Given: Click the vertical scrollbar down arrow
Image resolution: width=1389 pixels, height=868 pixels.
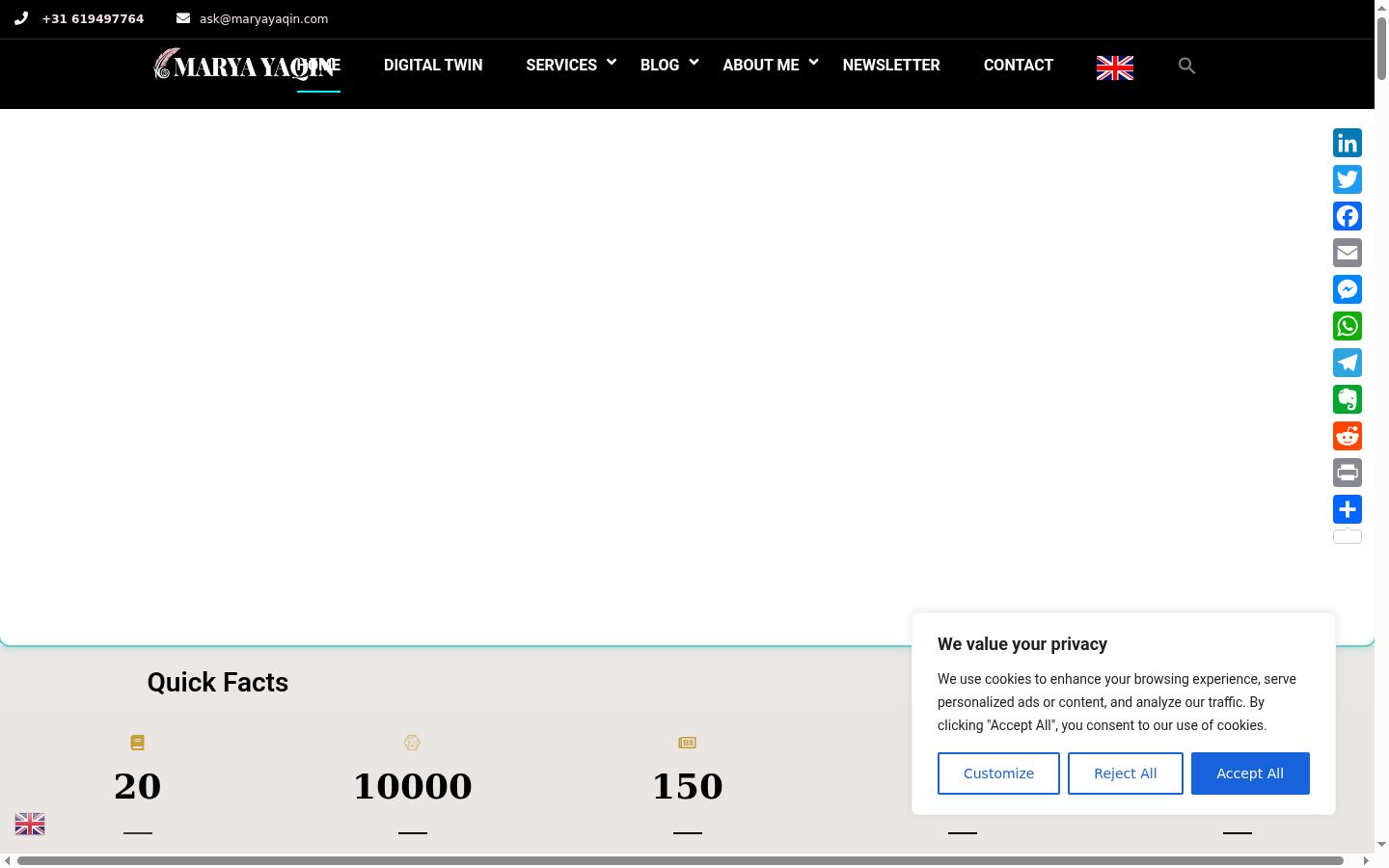Looking at the screenshot, I should [x=1382, y=845].
